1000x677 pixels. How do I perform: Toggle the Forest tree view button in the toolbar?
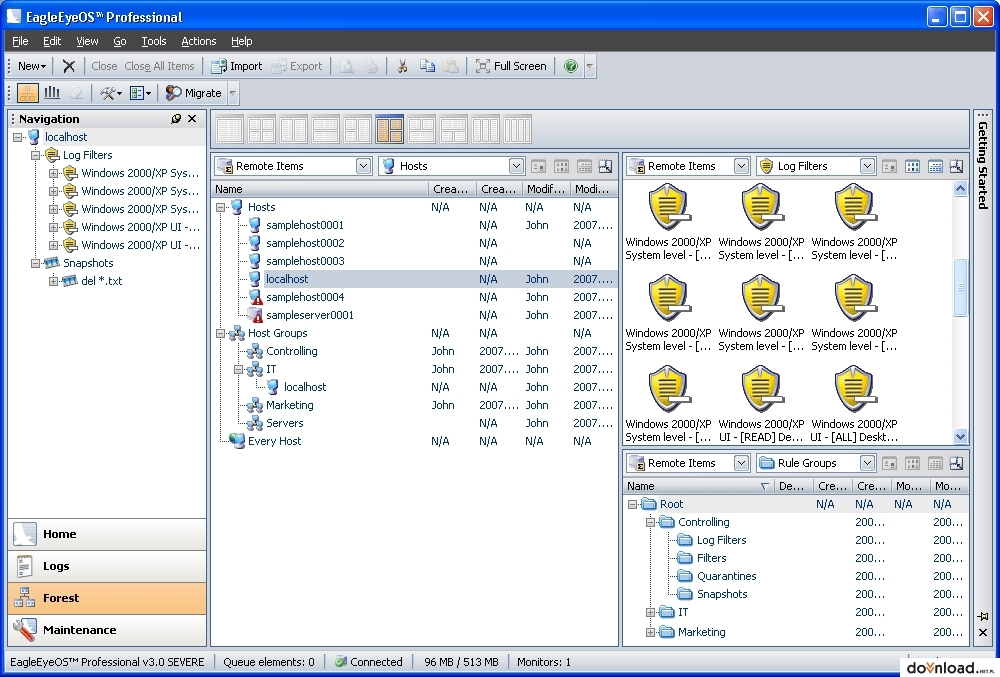coord(27,93)
